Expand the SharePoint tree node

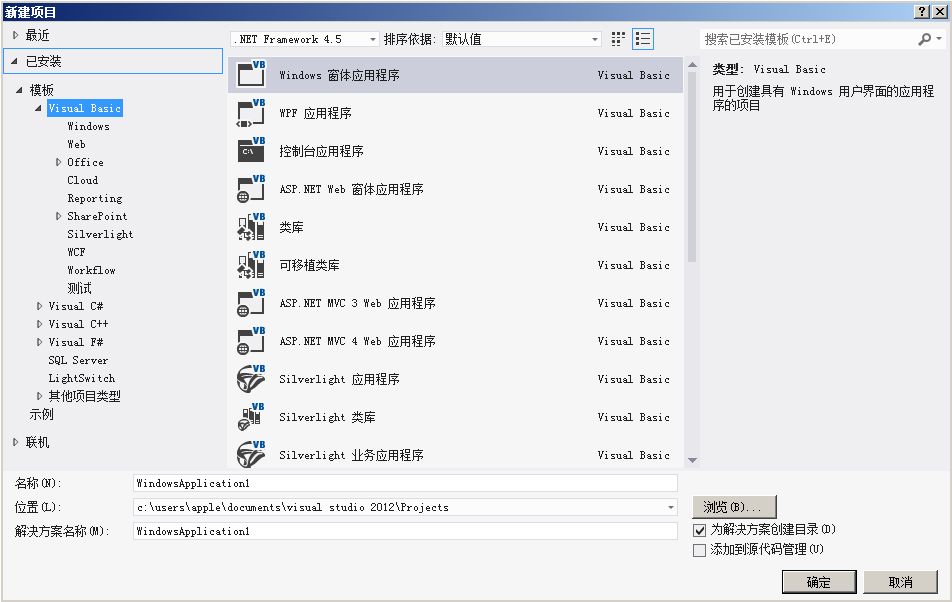click(58, 216)
